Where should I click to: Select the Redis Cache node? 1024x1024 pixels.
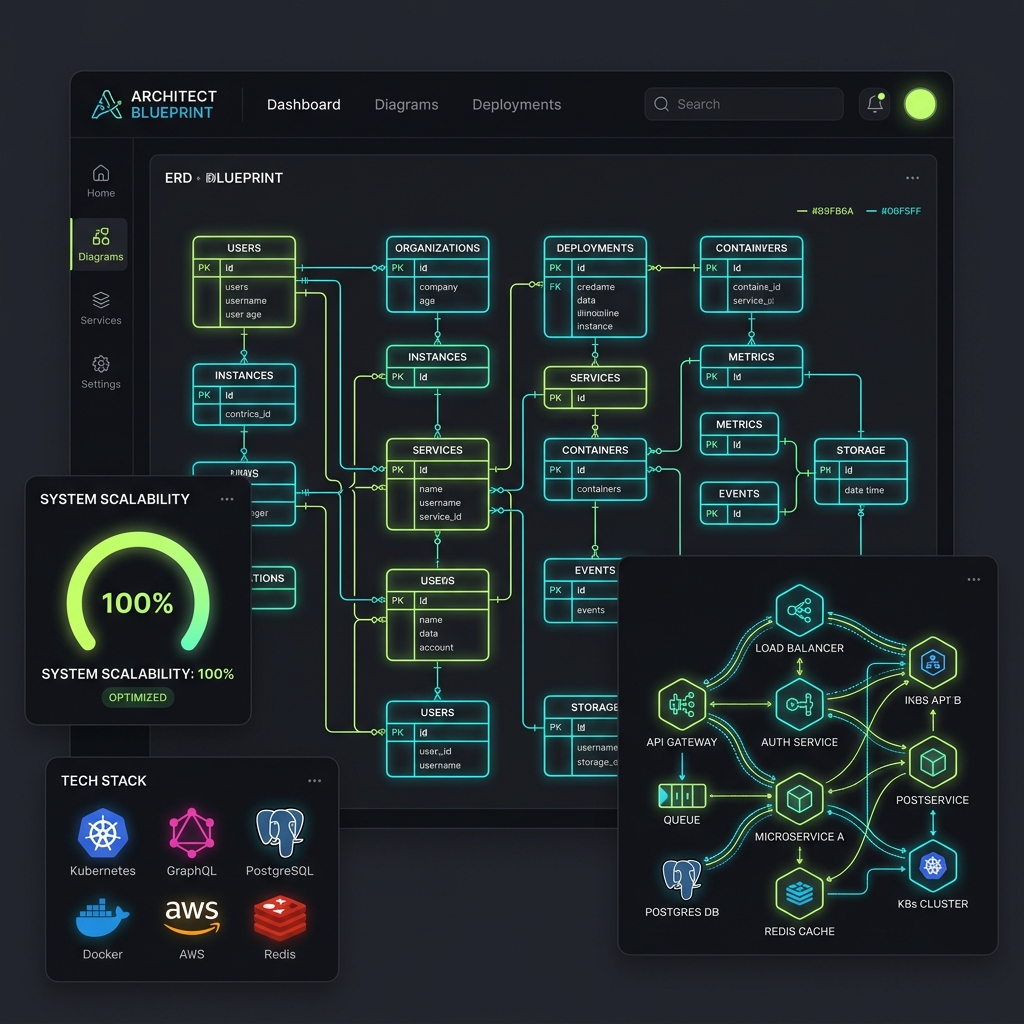tap(799, 893)
